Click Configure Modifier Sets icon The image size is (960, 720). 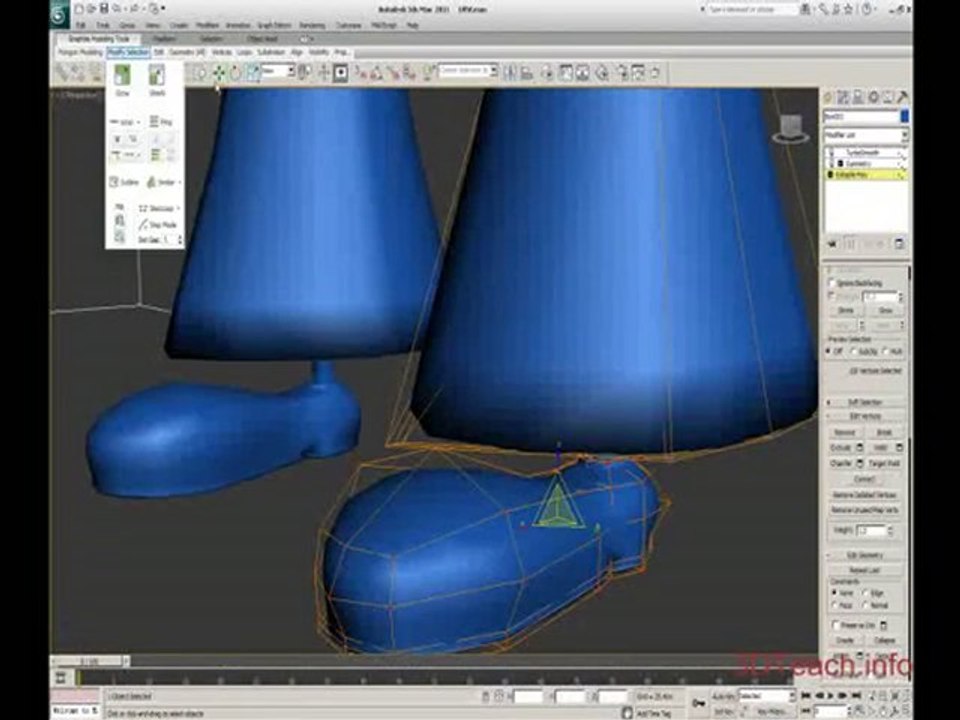click(x=899, y=244)
